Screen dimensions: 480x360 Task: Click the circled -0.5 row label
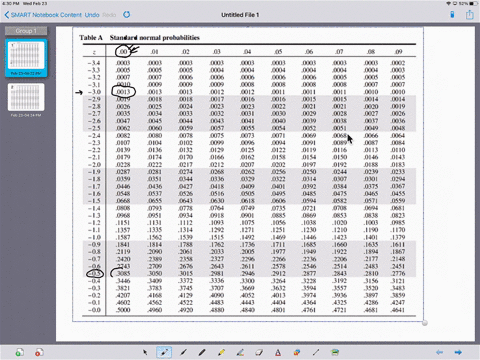(x=95, y=273)
